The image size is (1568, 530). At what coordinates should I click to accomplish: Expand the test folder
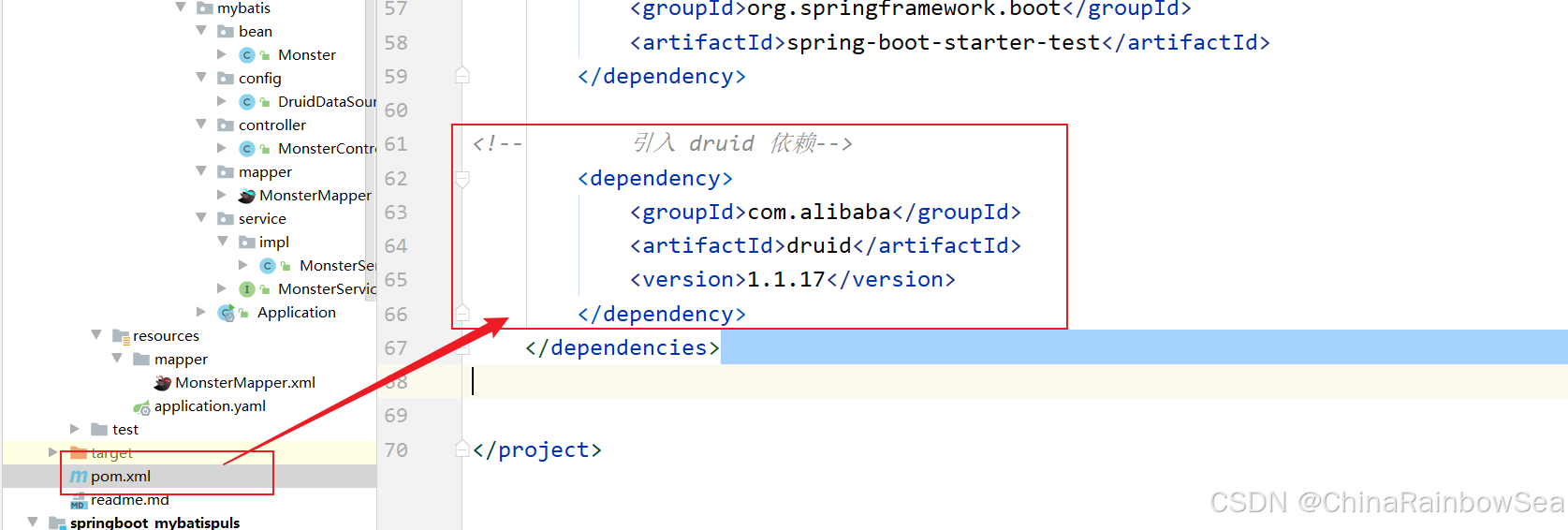[x=75, y=429]
